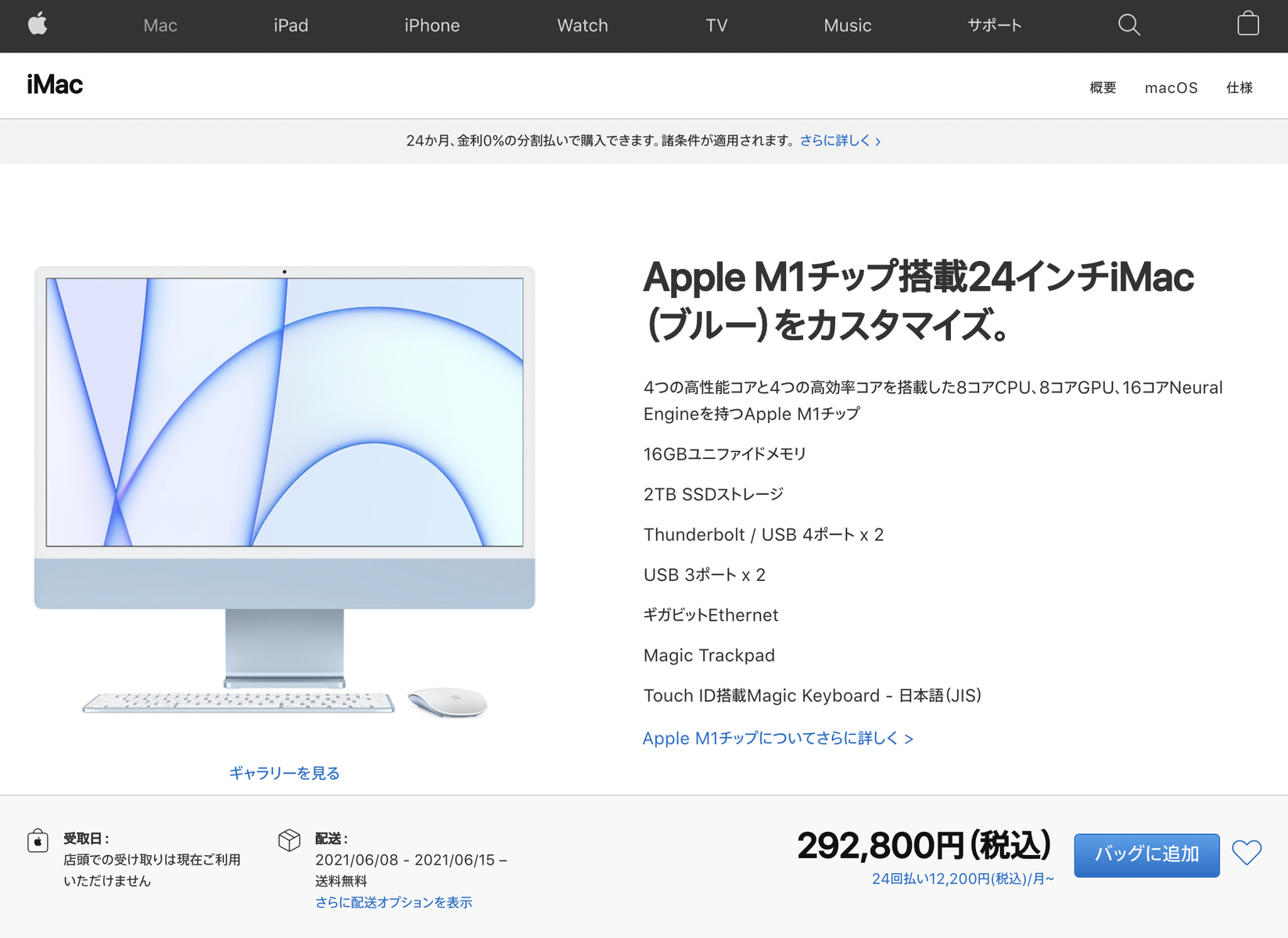Follow Apple M1チップについてさらに詳しく link

(778, 739)
